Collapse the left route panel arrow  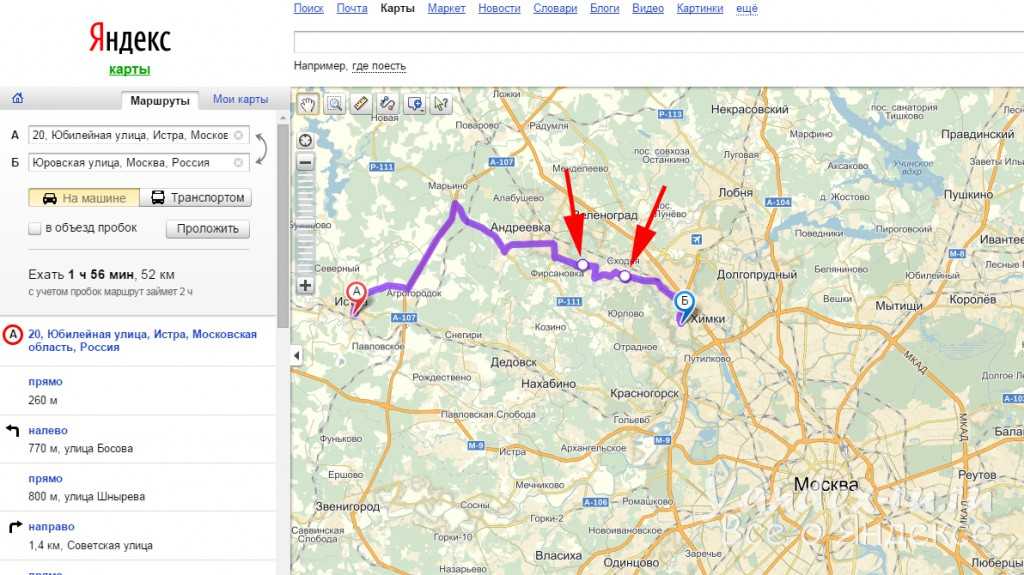click(296, 356)
